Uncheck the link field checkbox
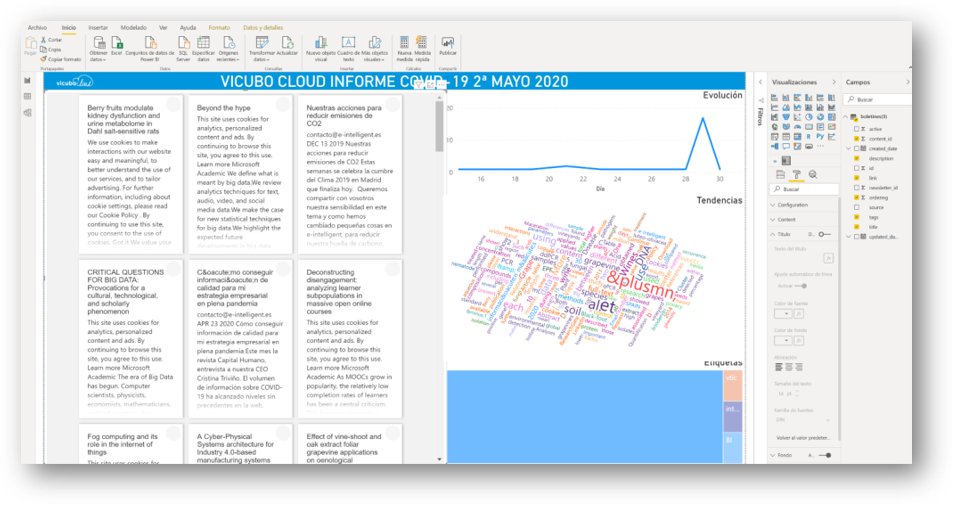Image resolution: width=953 pixels, height=505 pixels. point(856,177)
